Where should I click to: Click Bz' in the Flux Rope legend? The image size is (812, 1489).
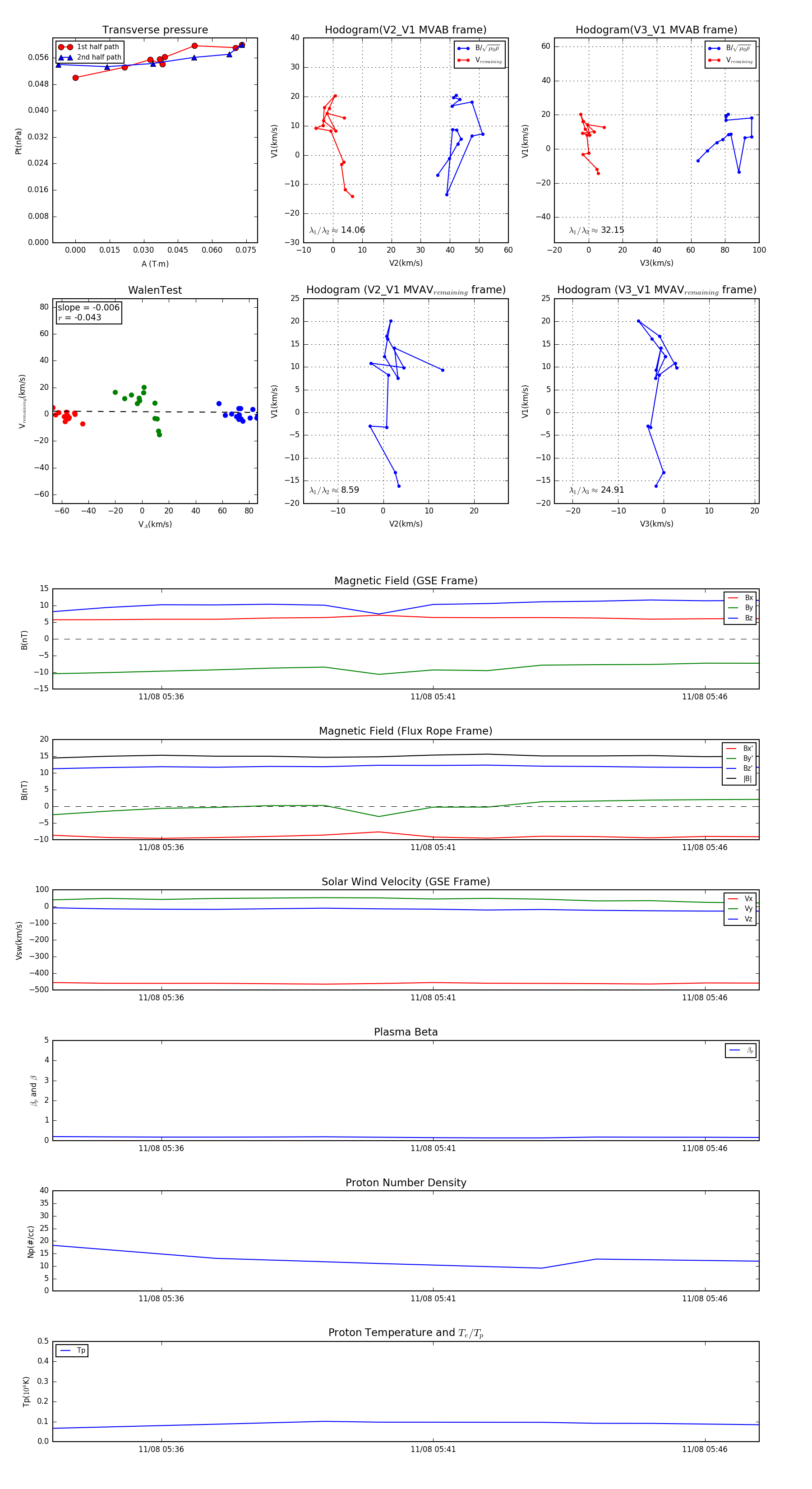[739, 768]
